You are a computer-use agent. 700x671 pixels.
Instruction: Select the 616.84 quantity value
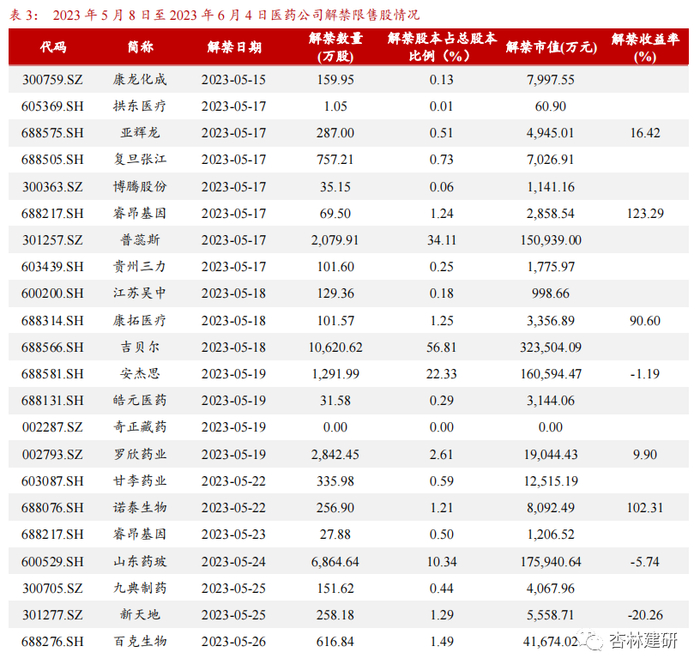pyautogui.click(x=335, y=642)
